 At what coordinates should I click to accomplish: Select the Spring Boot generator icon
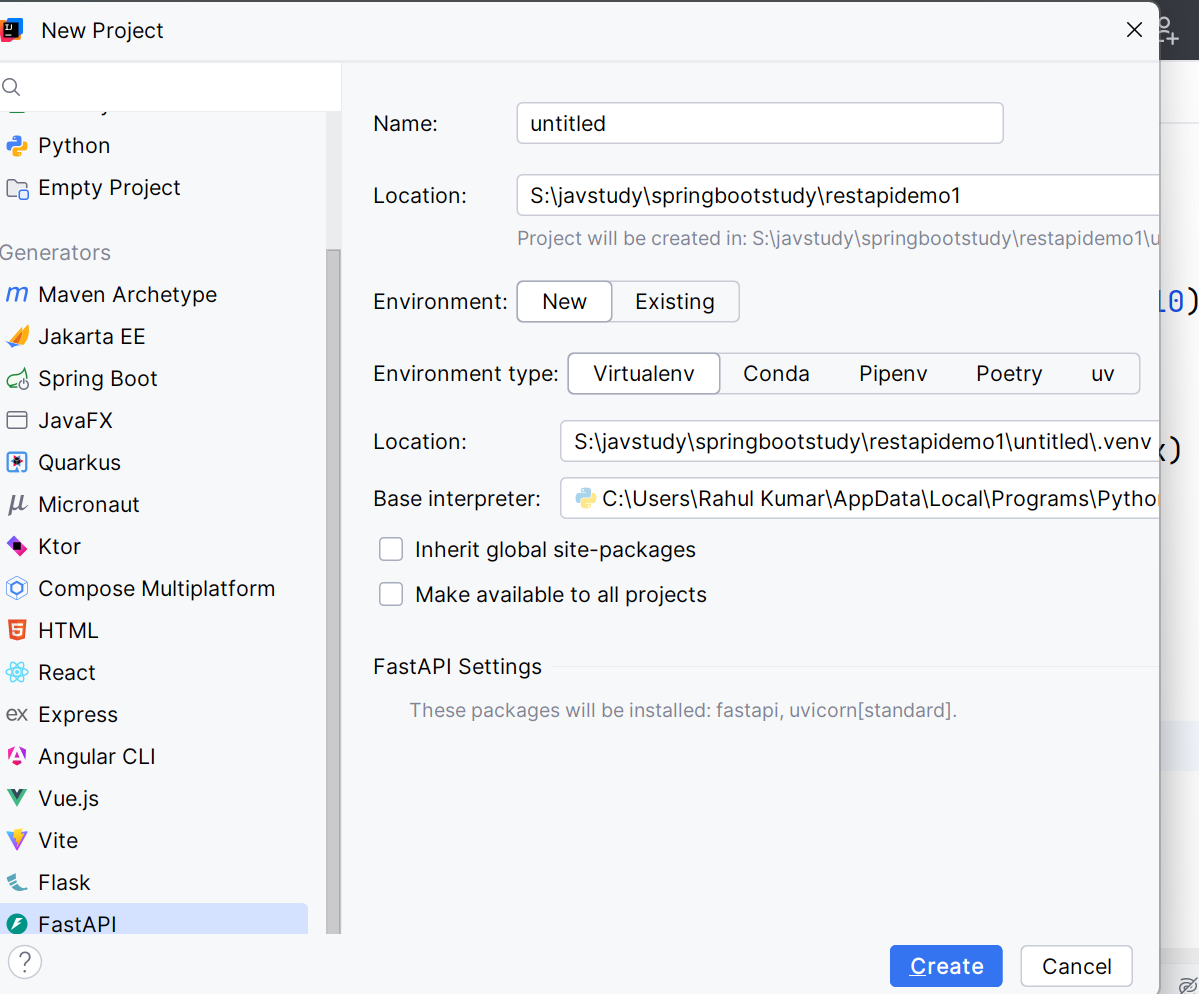(17, 379)
